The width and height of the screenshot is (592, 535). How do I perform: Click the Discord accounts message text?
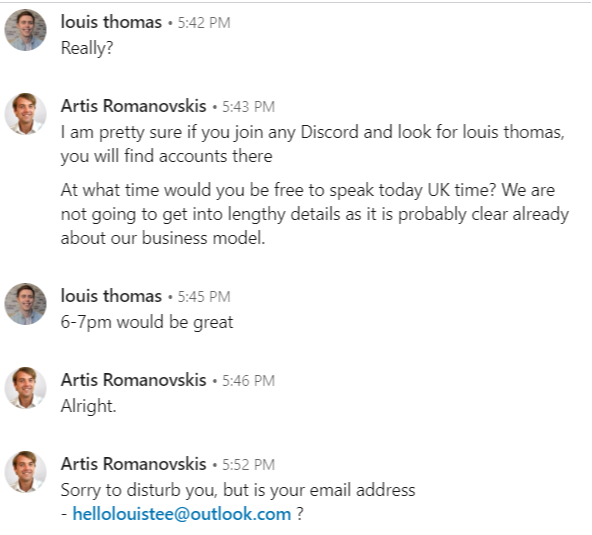click(x=313, y=144)
